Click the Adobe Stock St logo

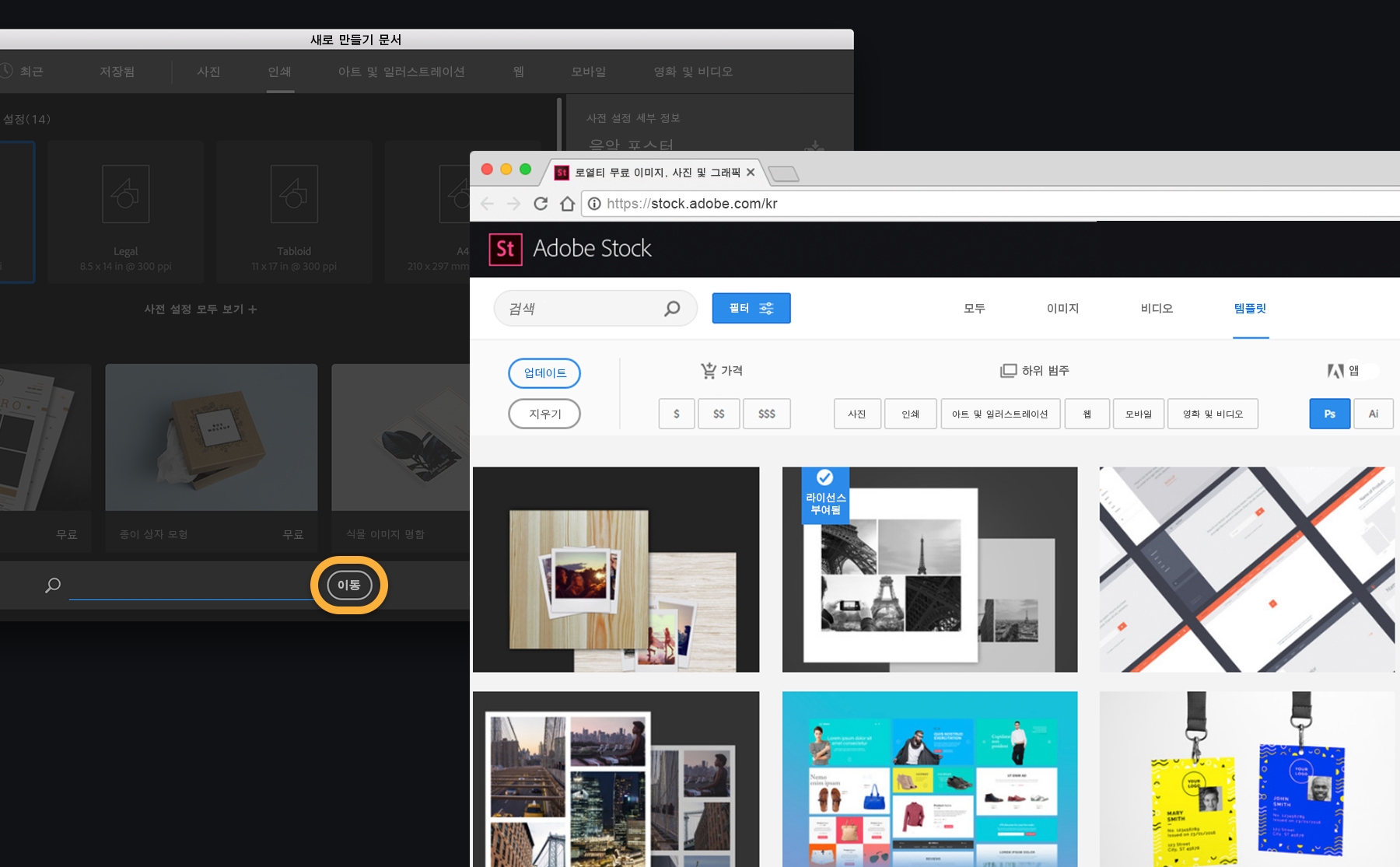click(505, 248)
